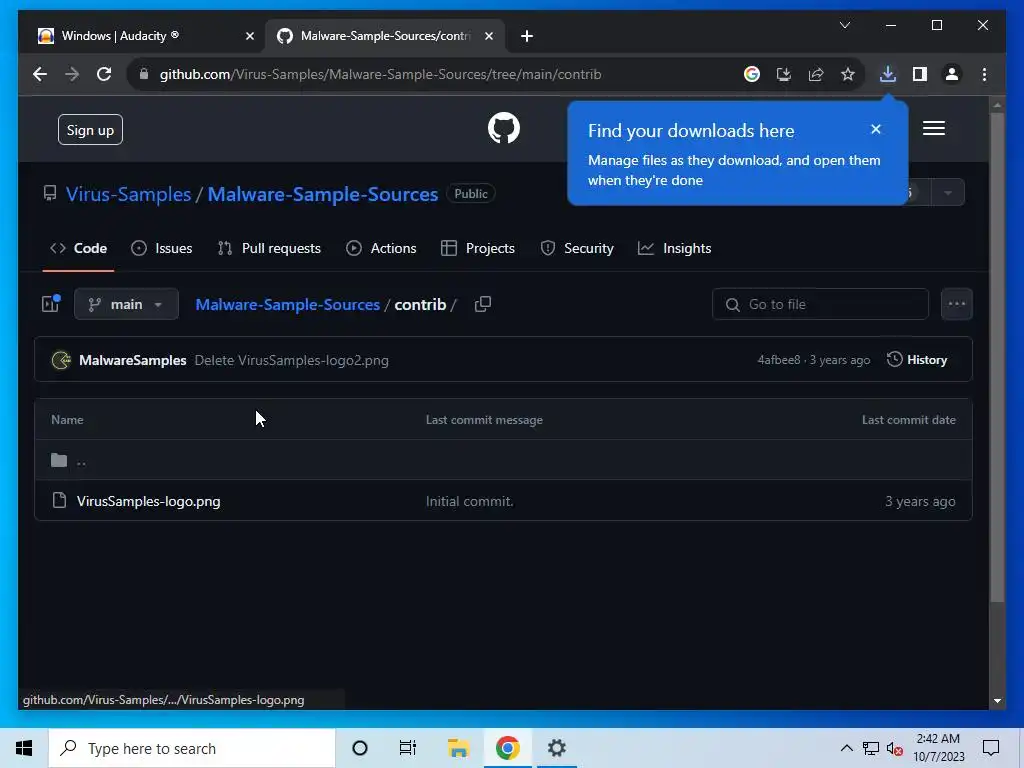Click the taskbar search box
The width and height of the screenshot is (1024, 768).
tap(192, 748)
